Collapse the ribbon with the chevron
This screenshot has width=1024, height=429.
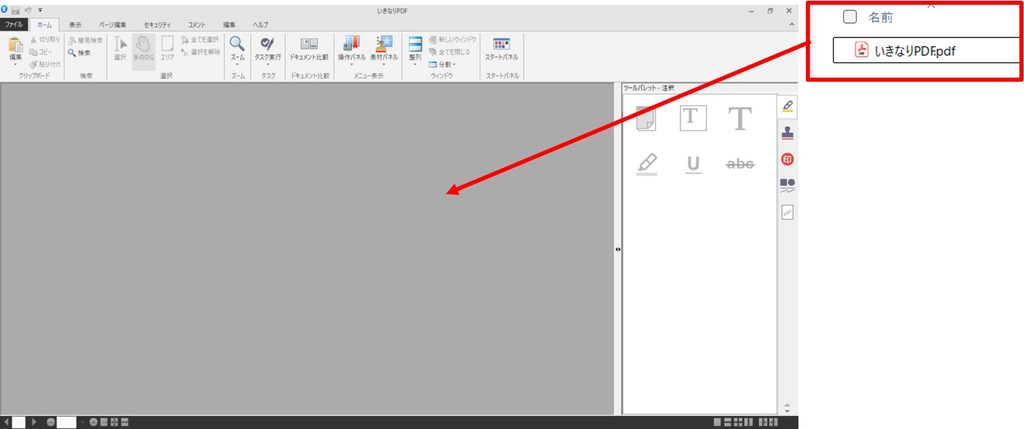click(x=792, y=24)
